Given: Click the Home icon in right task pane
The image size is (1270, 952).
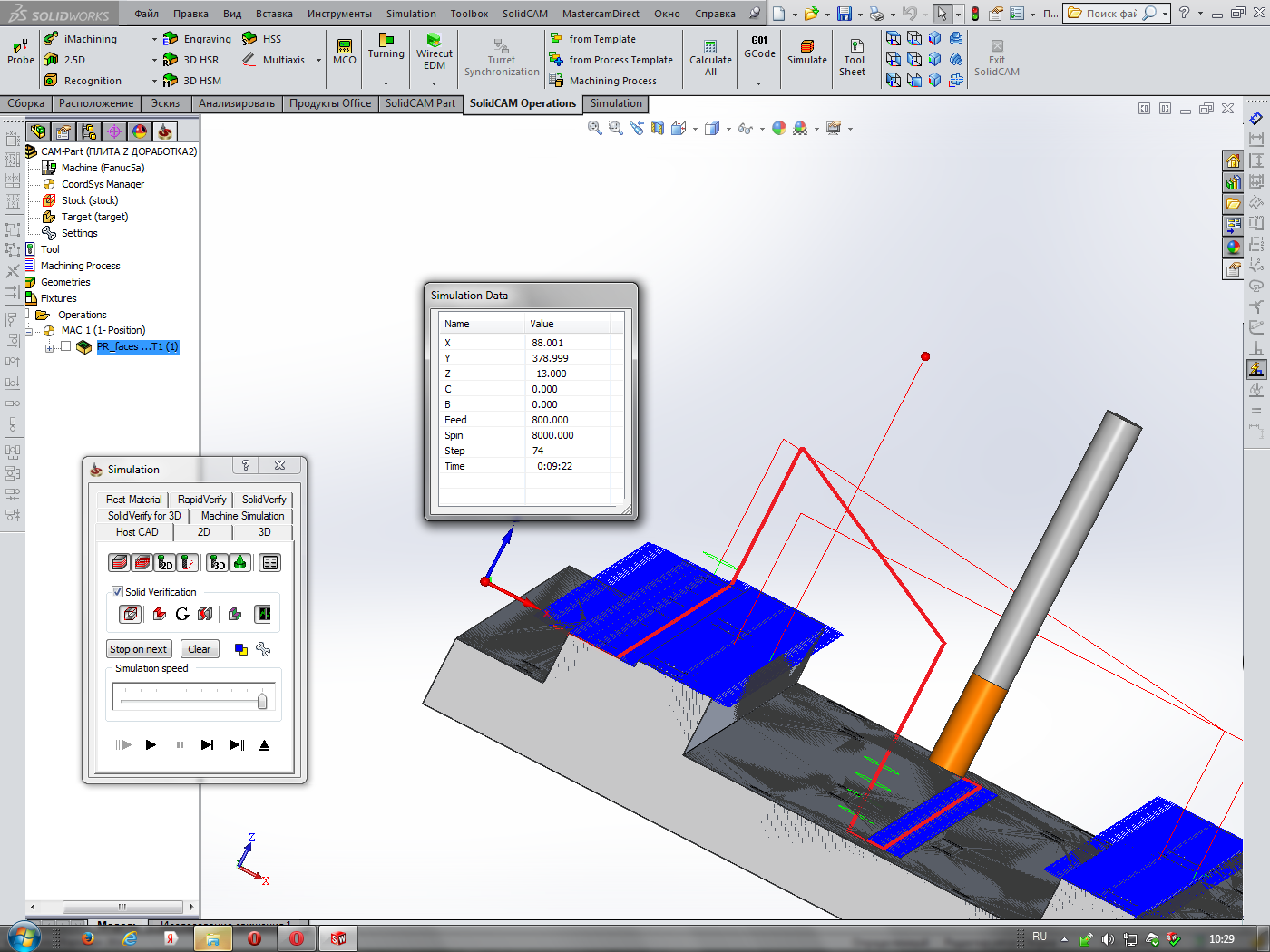Looking at the screenshot, I should click(1233, 160).
